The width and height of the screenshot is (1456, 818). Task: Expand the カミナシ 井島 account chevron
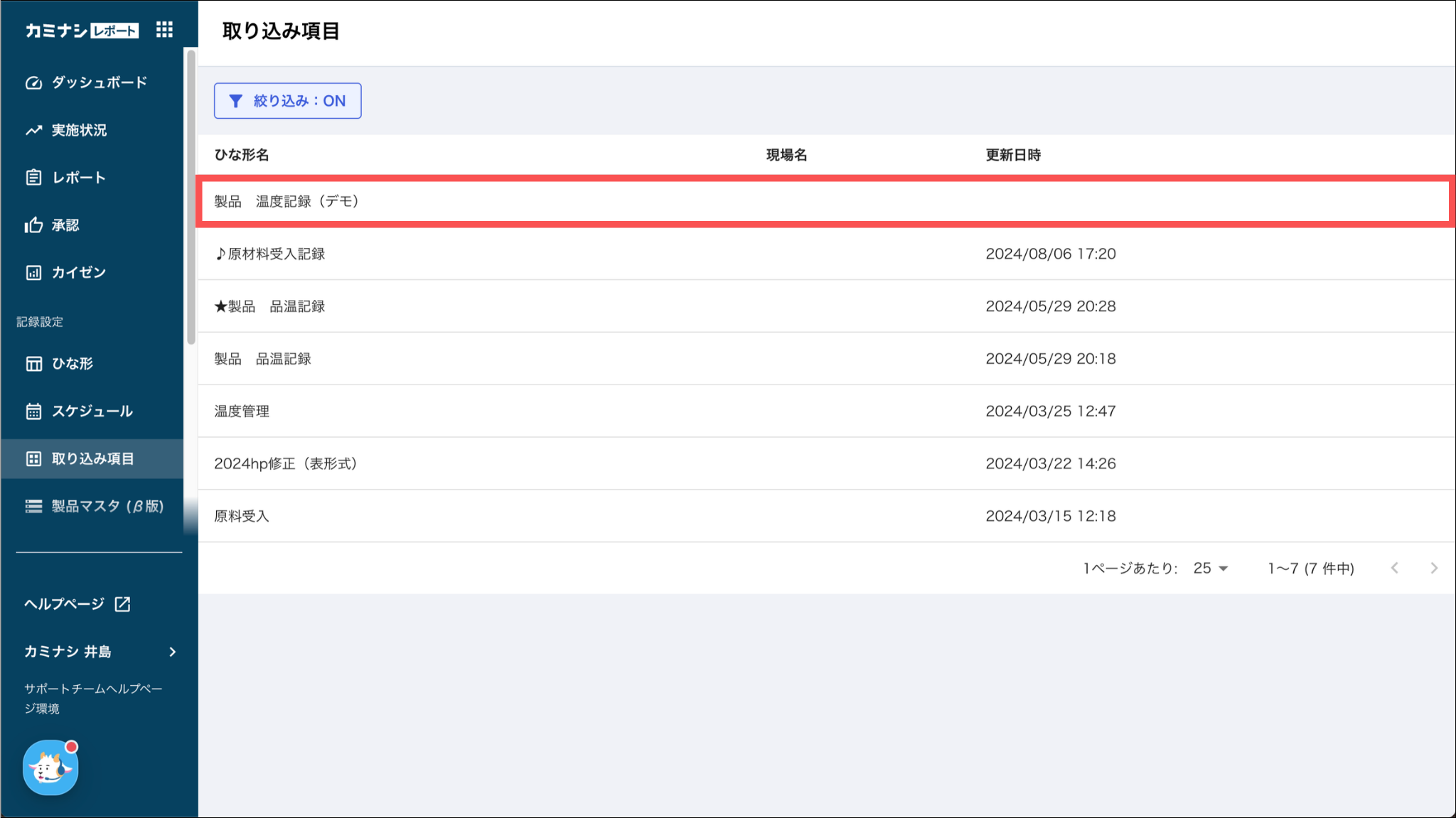173,652
